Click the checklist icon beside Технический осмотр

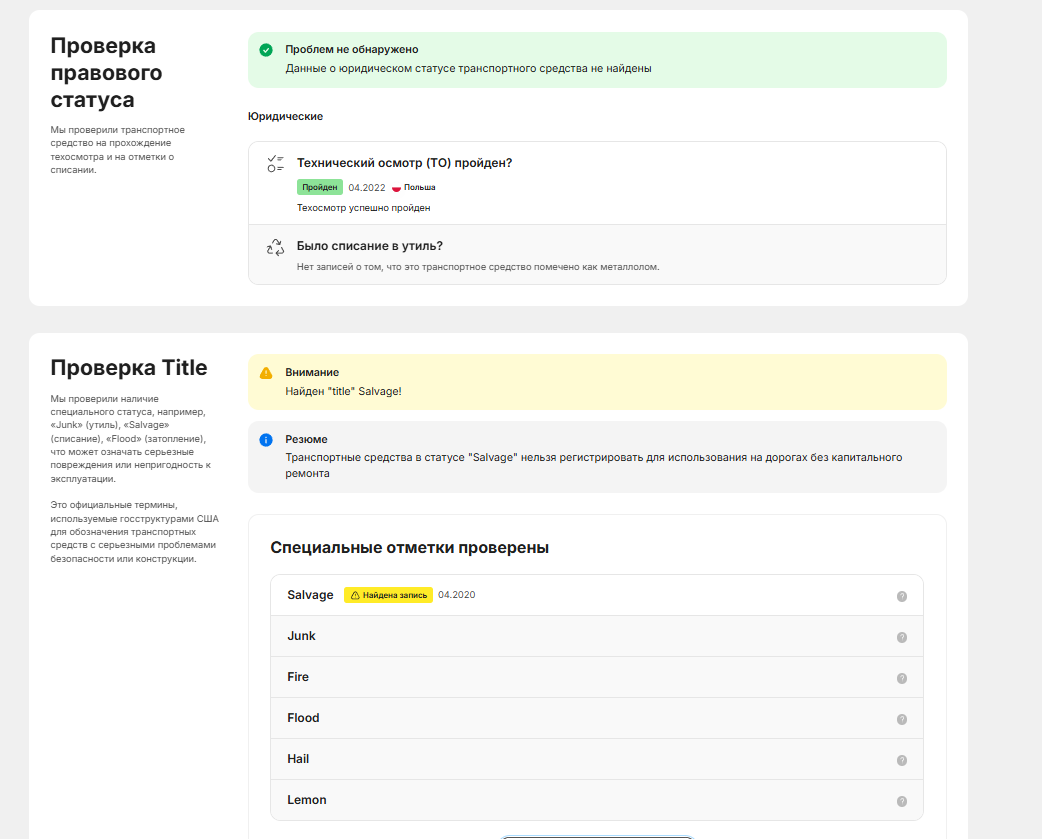point(275,163)
